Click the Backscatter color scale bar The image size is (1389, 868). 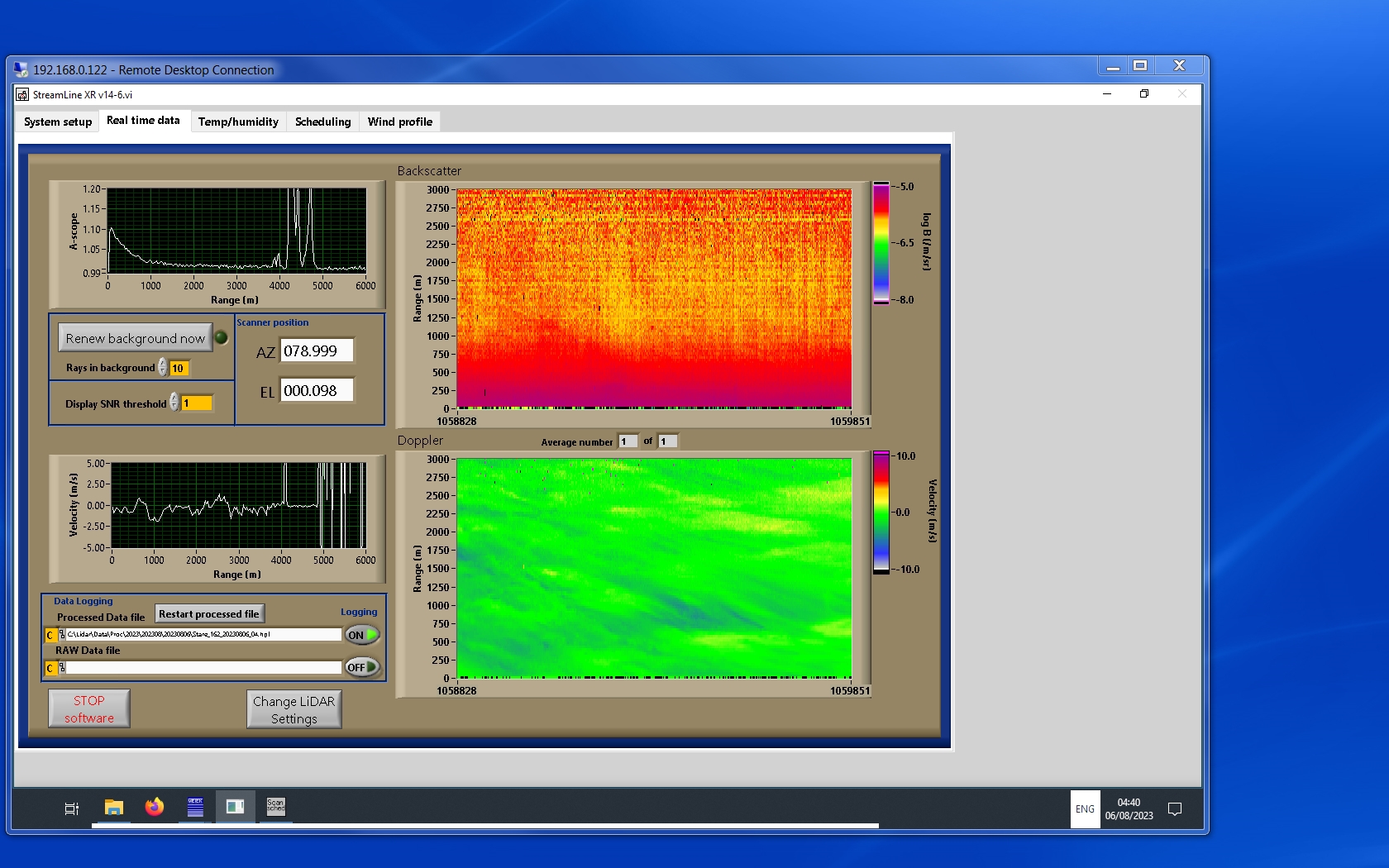(x=881, y=243)
